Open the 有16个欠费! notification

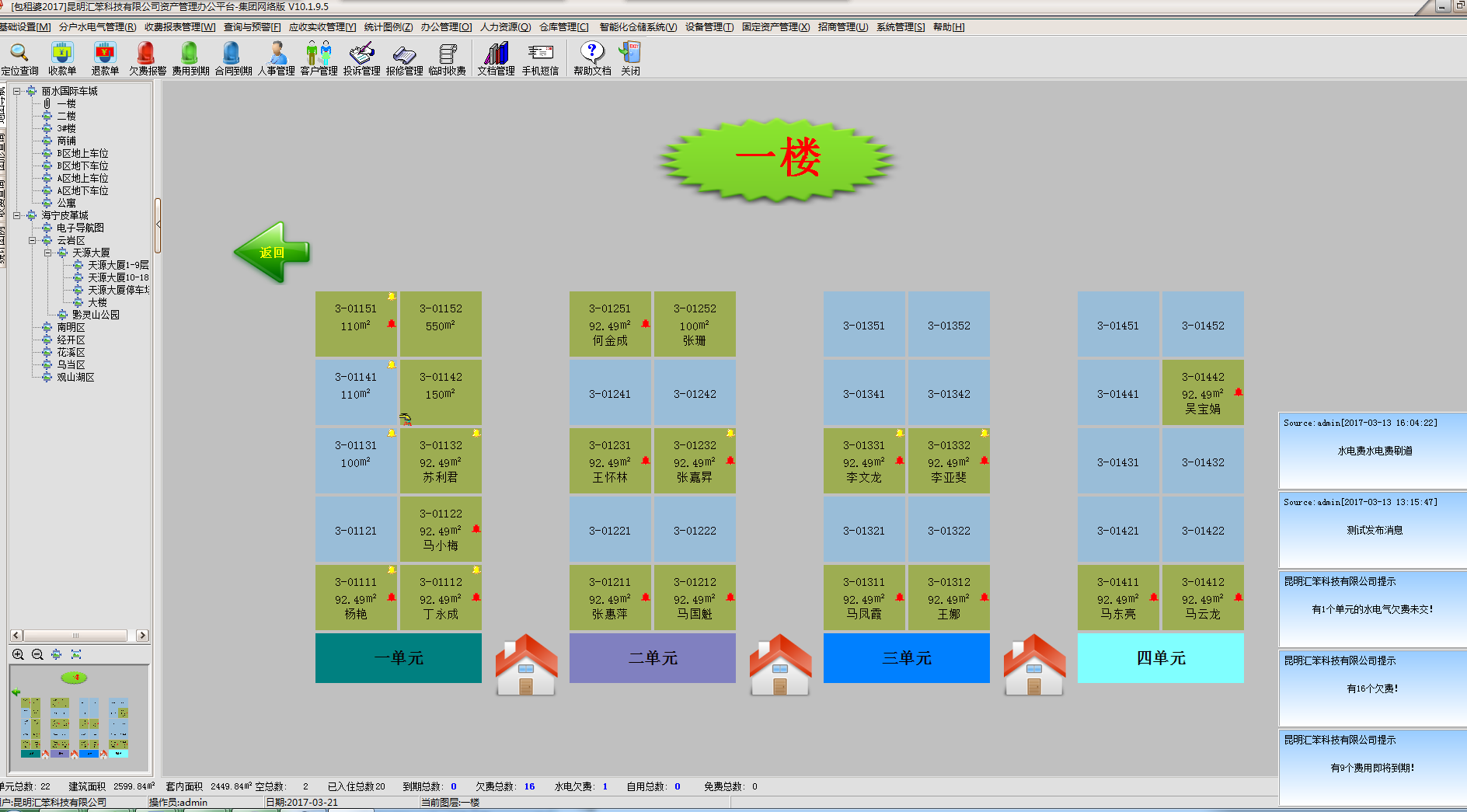point(1373,688)
